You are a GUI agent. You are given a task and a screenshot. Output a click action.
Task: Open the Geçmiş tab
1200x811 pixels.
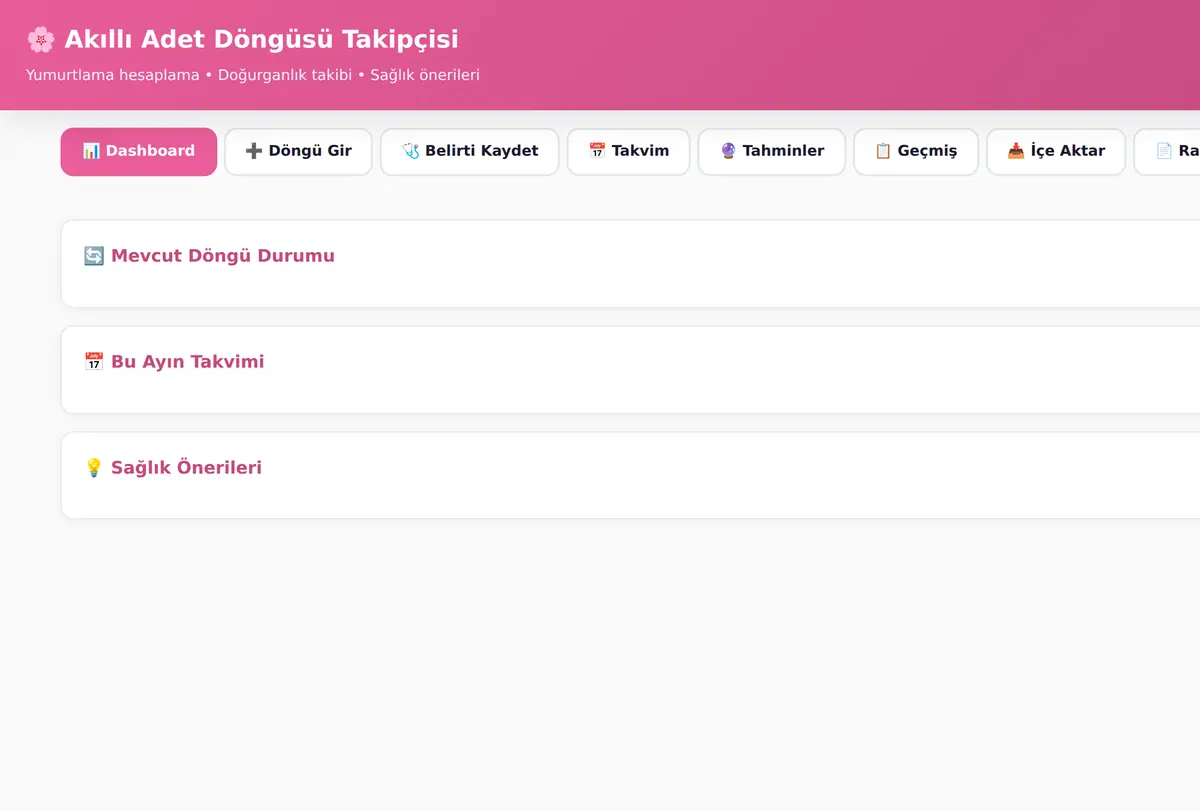916,152
